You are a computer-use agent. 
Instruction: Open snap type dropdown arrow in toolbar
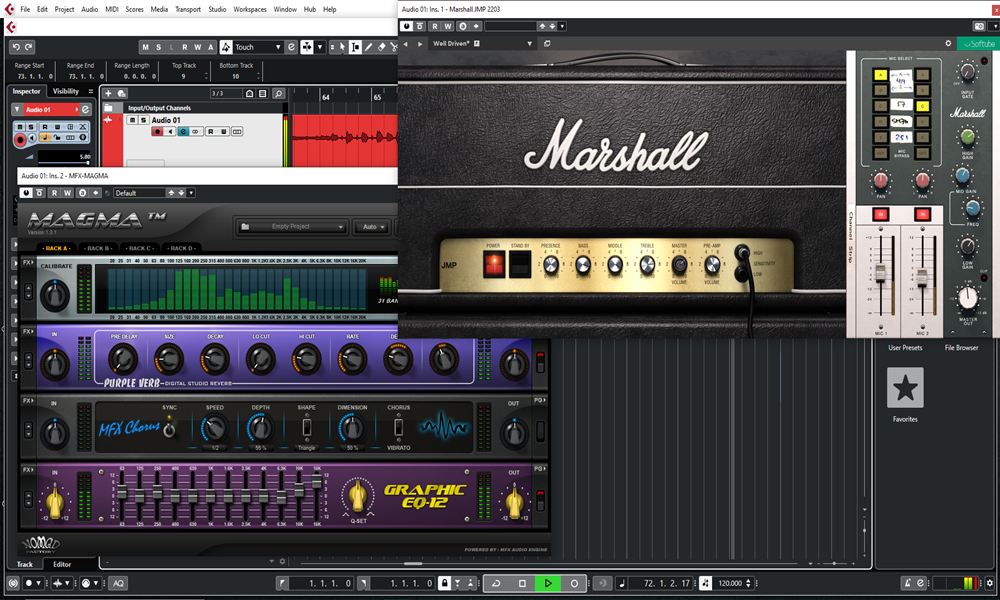pos(320,47)
